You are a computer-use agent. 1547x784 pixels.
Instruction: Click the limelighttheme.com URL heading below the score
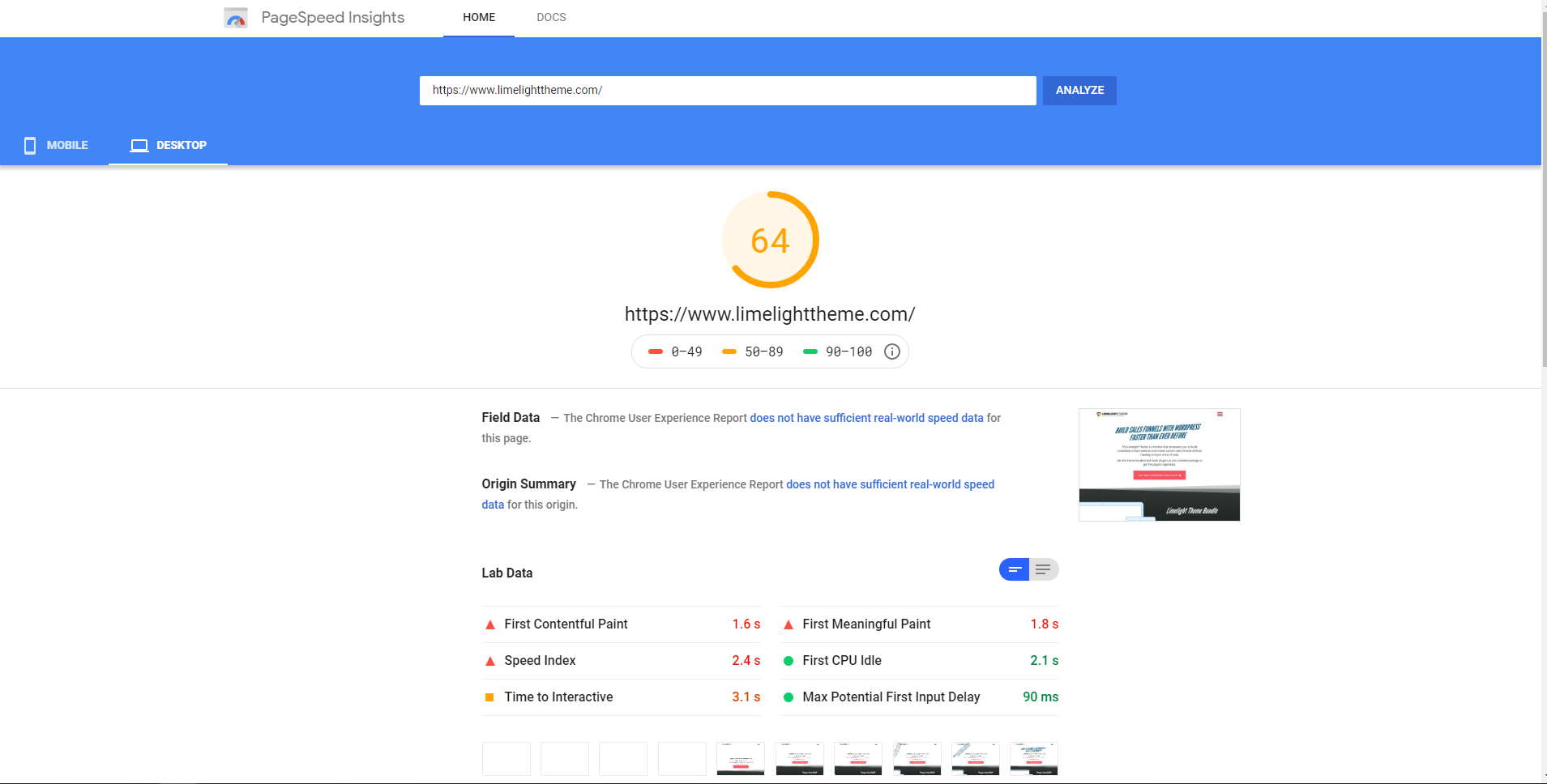pos(770,314)
